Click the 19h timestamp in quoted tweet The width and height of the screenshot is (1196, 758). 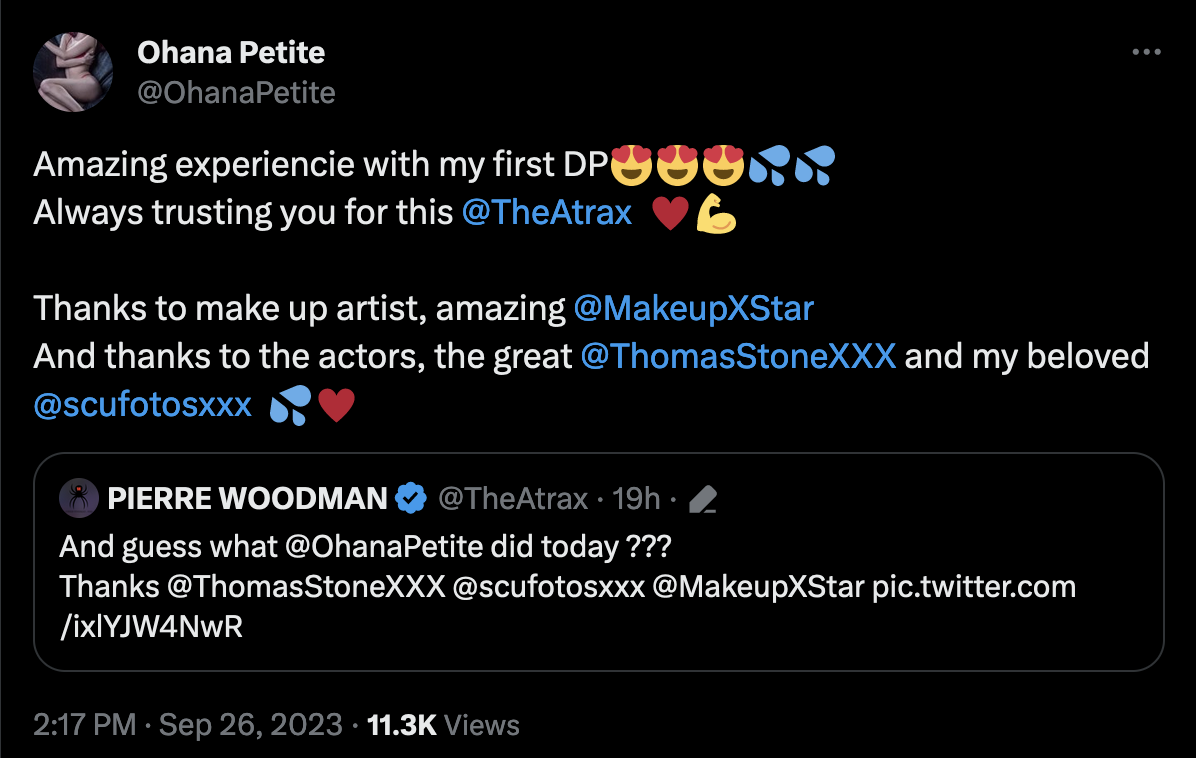coord(637,498)
